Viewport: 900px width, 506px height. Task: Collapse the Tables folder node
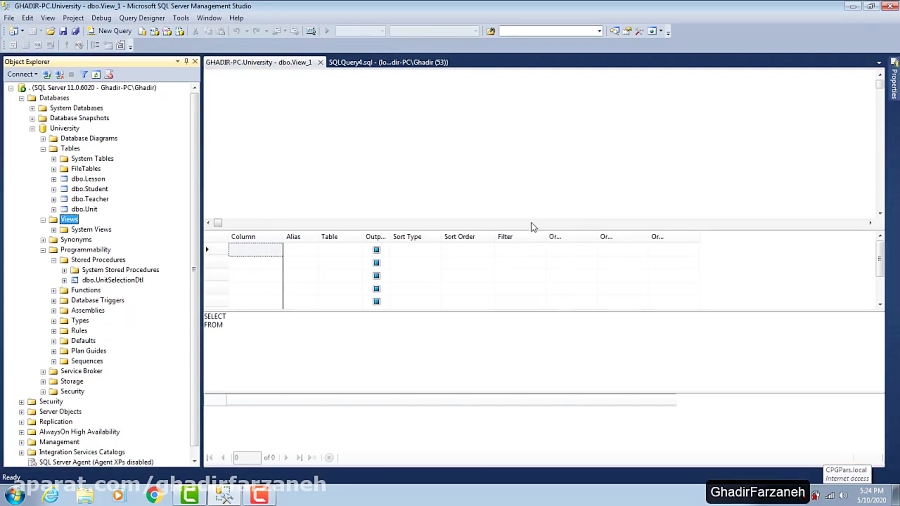[43, 149]
